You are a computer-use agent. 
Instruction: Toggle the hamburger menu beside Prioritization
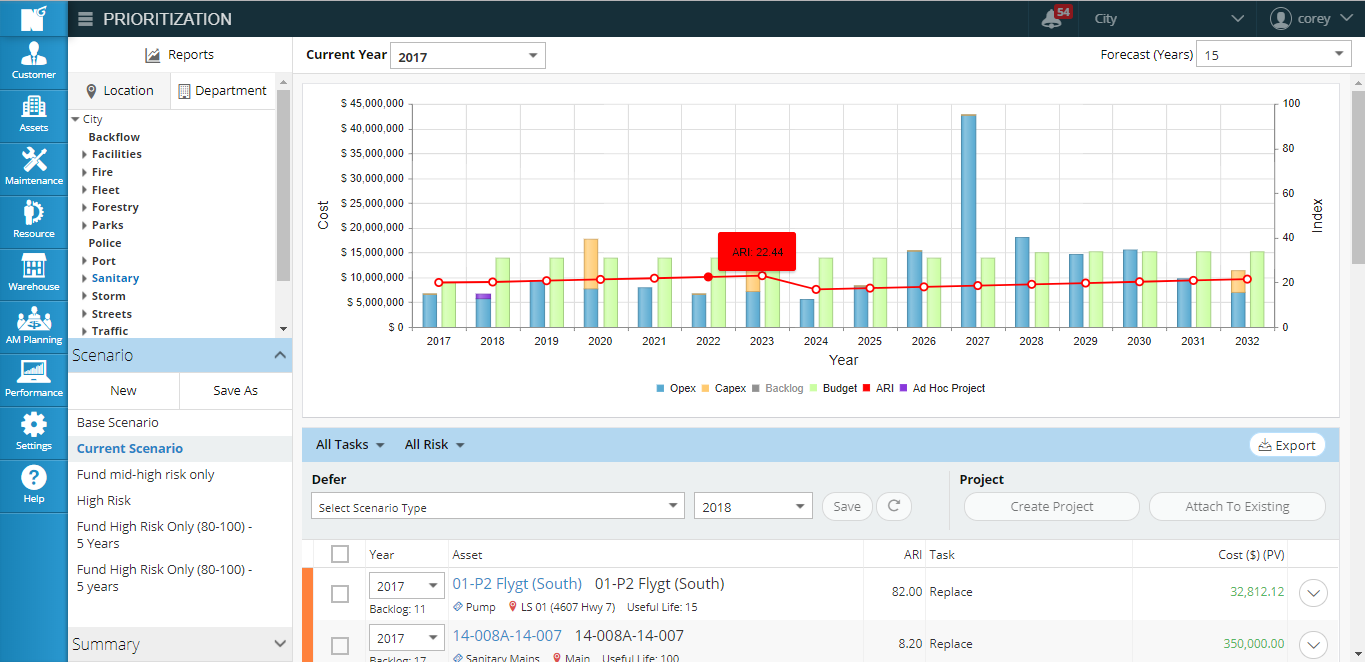[x=85, y=19]
